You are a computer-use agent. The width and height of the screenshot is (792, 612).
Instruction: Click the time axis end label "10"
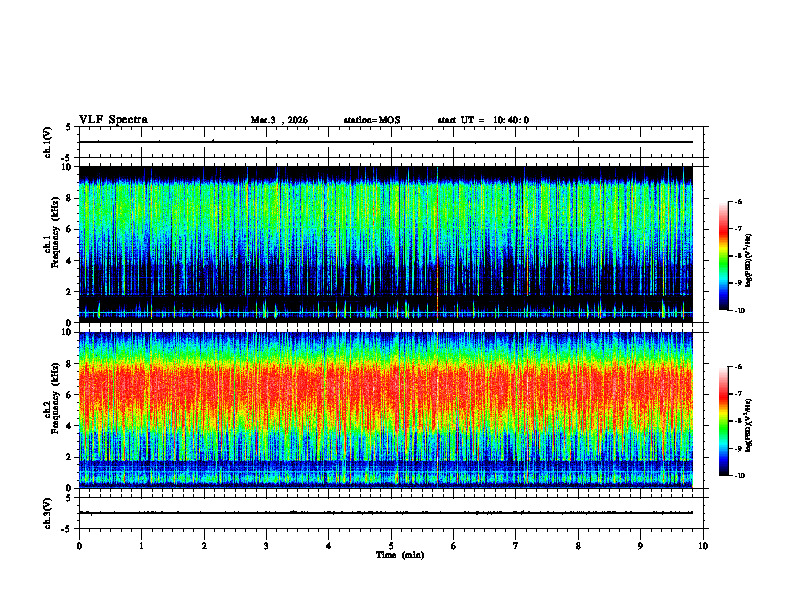(x=703, y=546)
